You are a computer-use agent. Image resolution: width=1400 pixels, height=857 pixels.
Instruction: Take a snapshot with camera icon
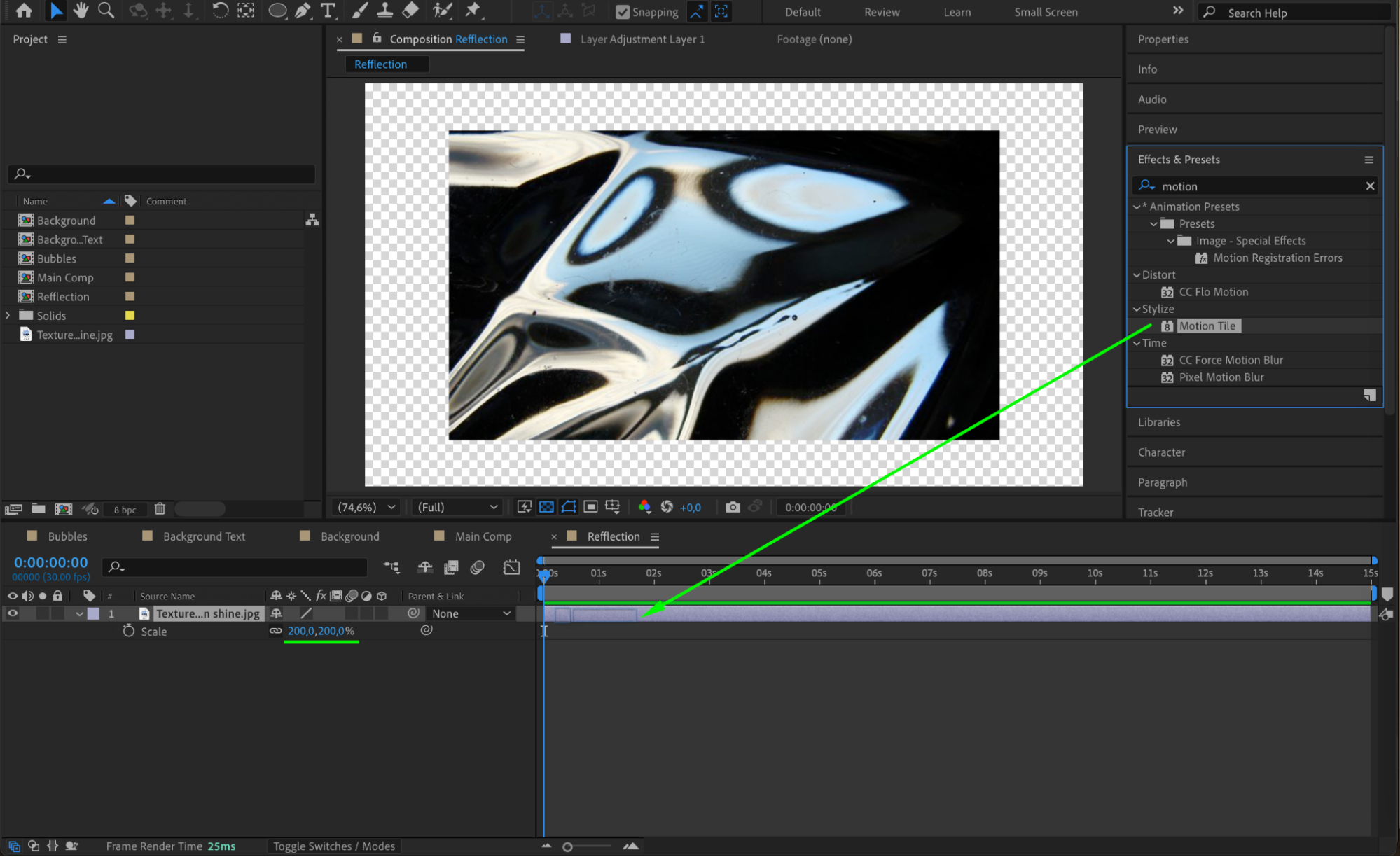click(733, 507)
